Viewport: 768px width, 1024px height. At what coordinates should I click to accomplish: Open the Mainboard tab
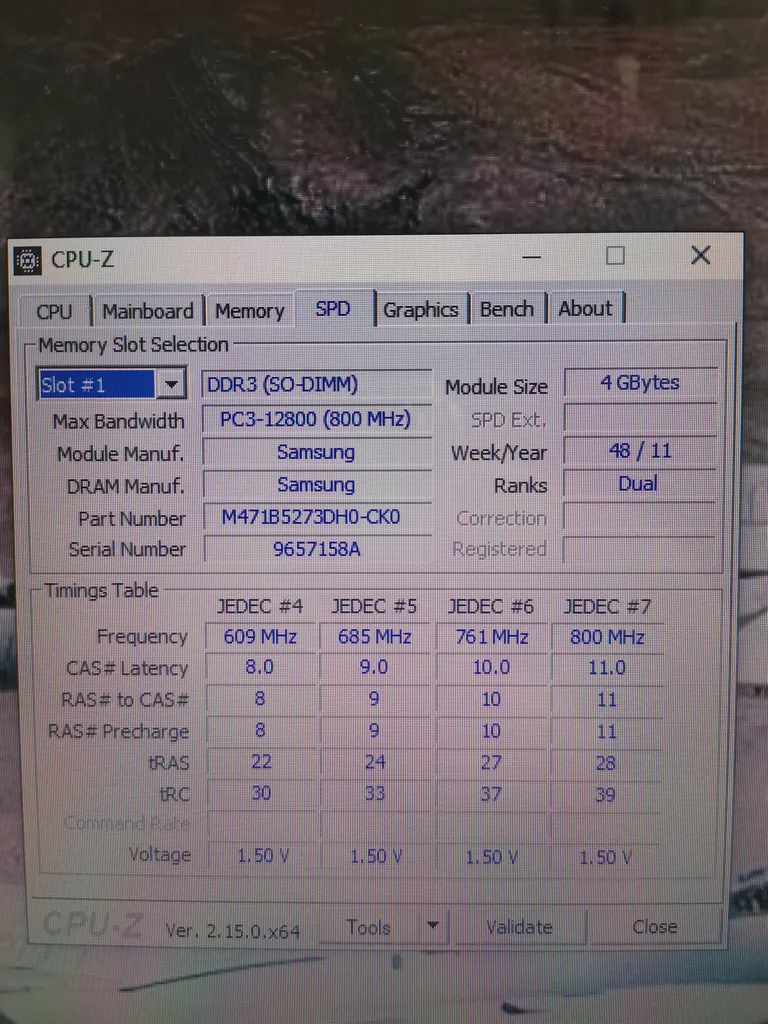(147, 312)
